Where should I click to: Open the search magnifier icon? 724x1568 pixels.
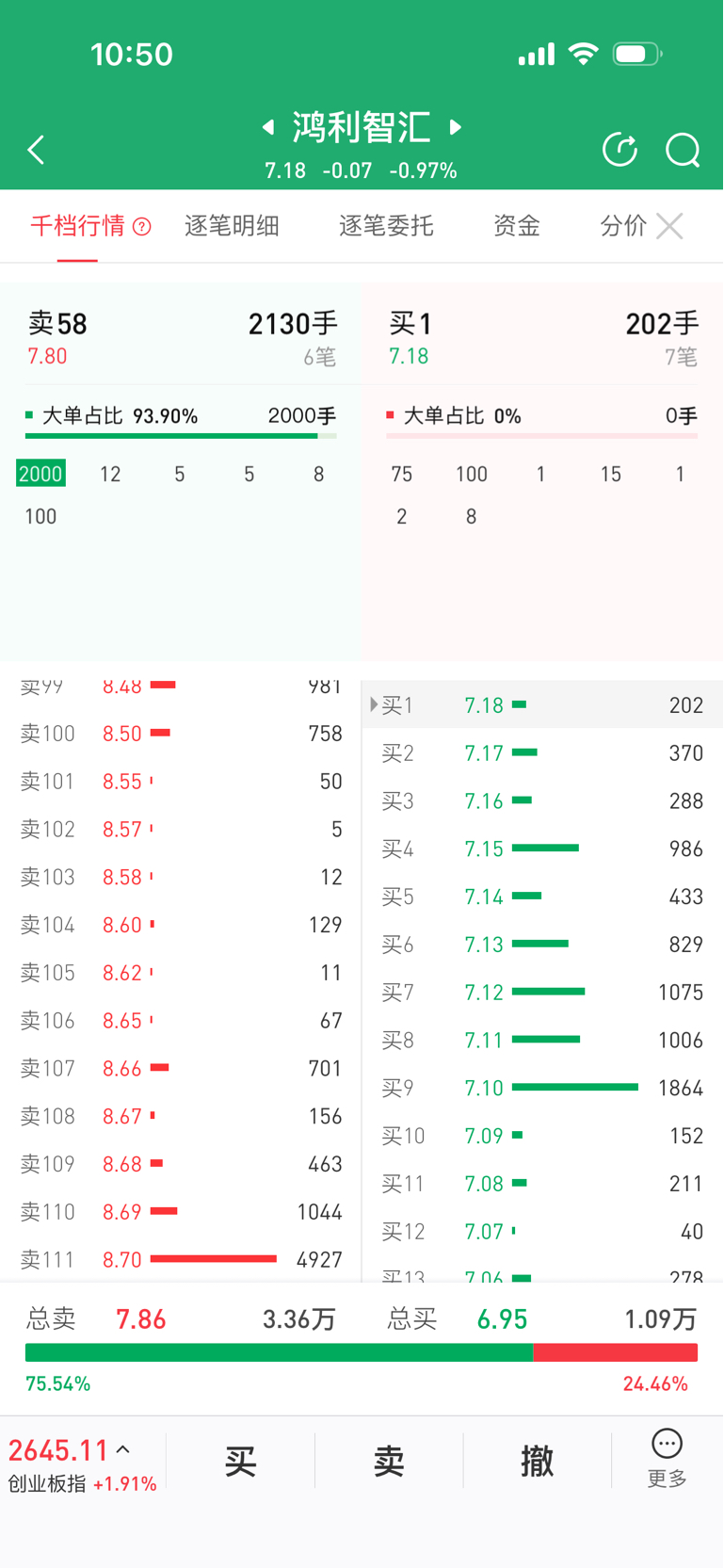tap(683, 150)
